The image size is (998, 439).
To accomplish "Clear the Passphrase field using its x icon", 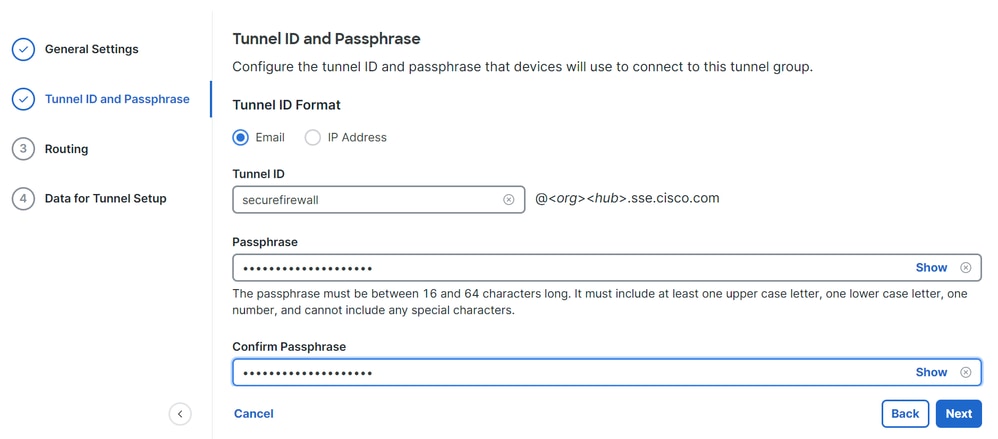I will click(x=966, y=268).
